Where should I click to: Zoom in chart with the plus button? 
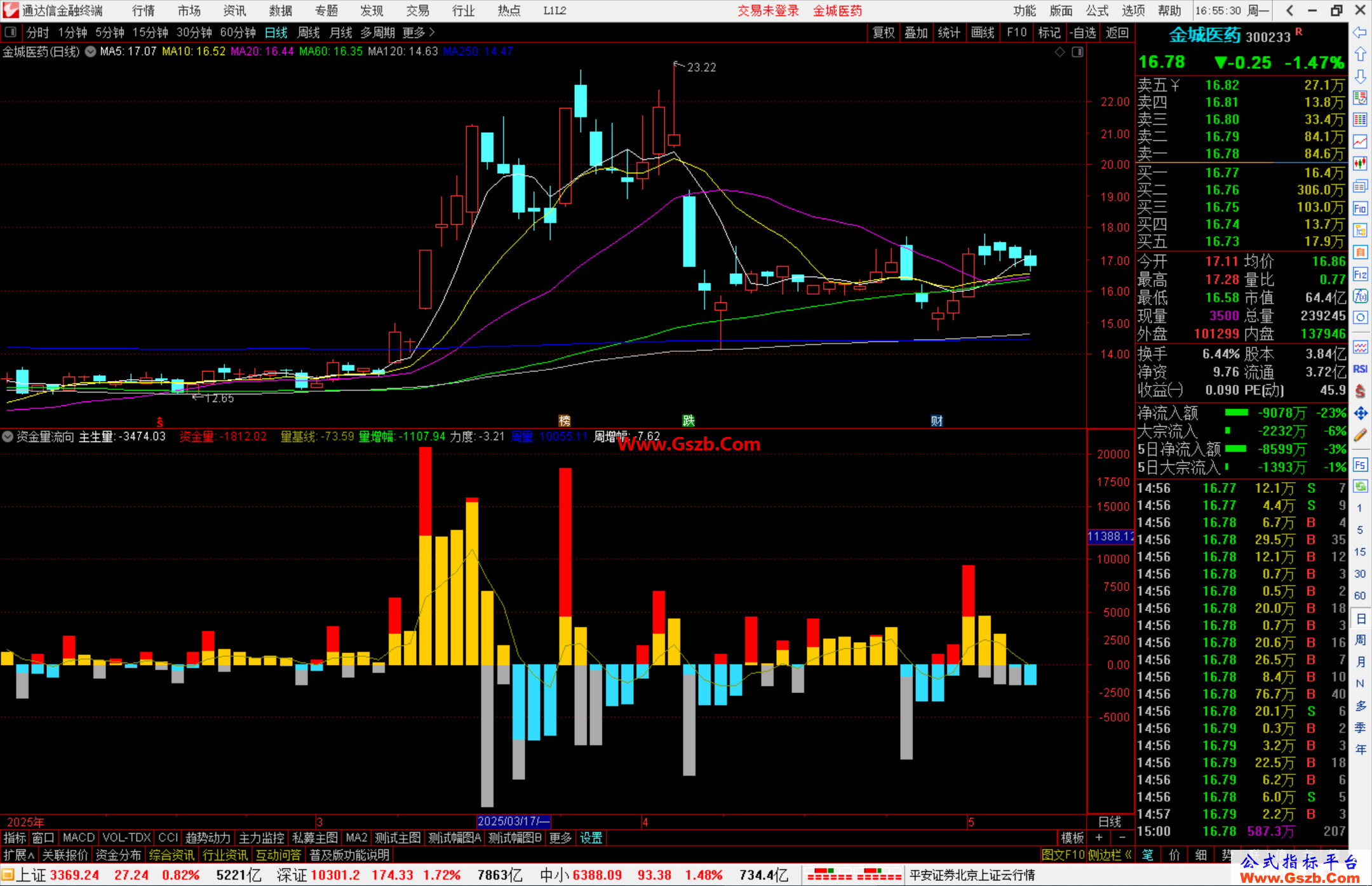pos(1099,838)
